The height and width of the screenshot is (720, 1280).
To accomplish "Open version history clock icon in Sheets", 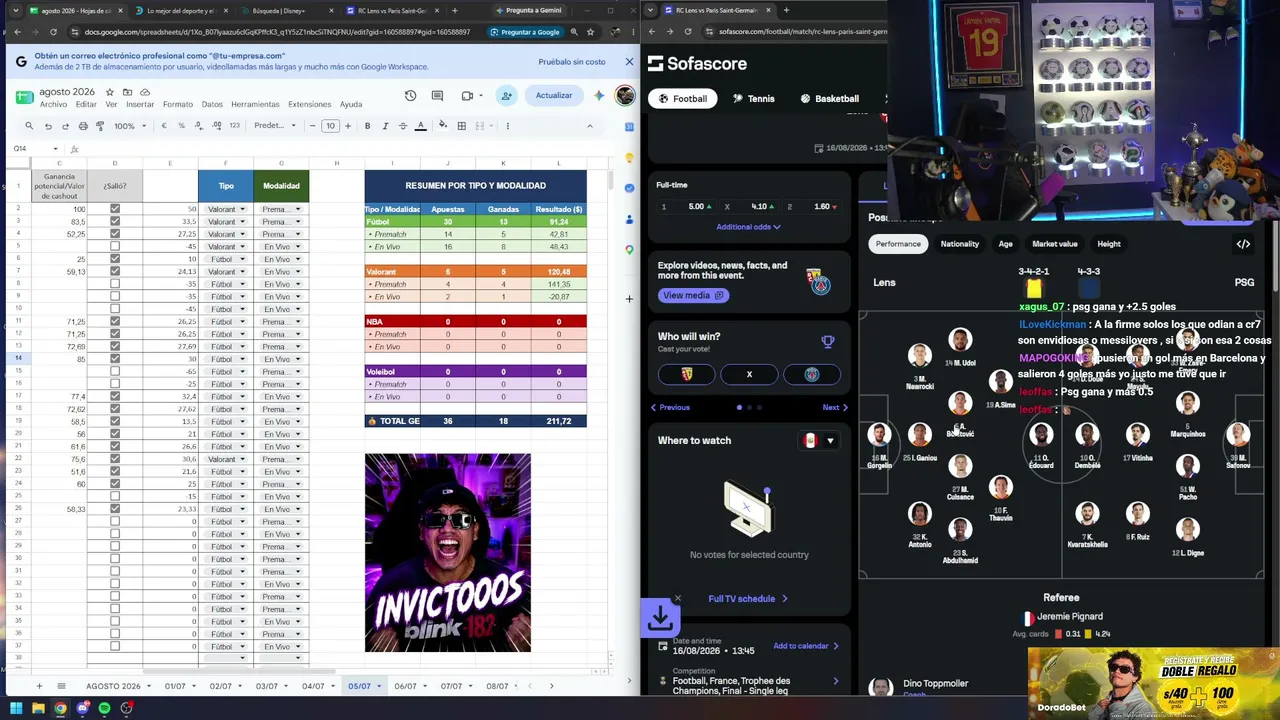I will coord(410,96).
